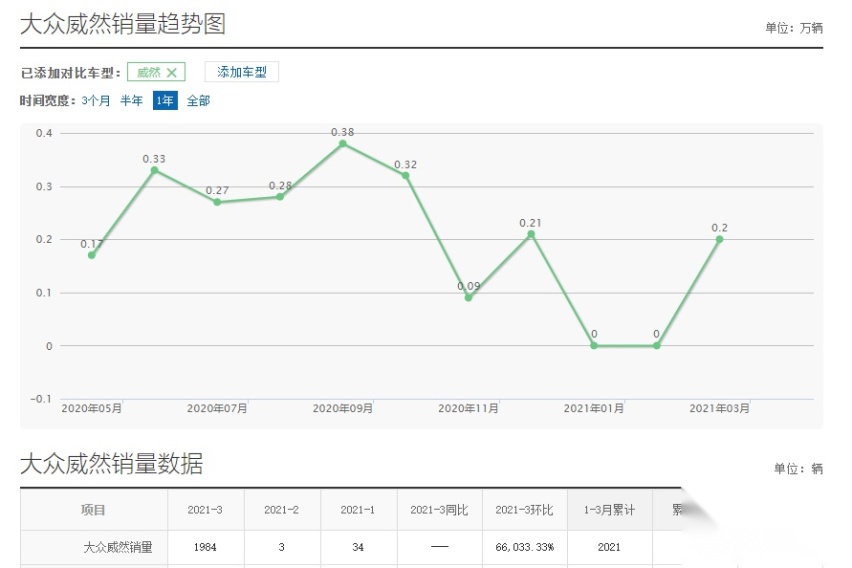Click the 2021 cumulative value cell
The image size is (852, 568).
(609, 547)
